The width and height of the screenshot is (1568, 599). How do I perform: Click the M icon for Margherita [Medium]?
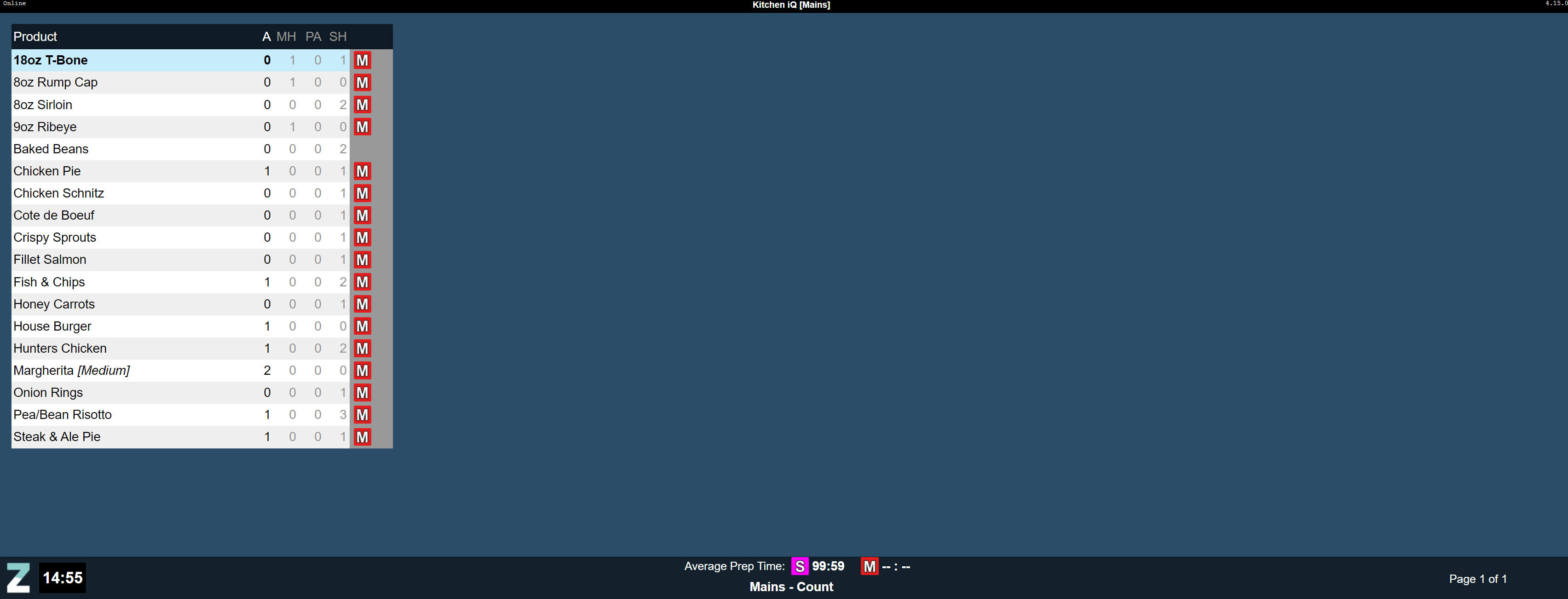click(x=362, y=371)
